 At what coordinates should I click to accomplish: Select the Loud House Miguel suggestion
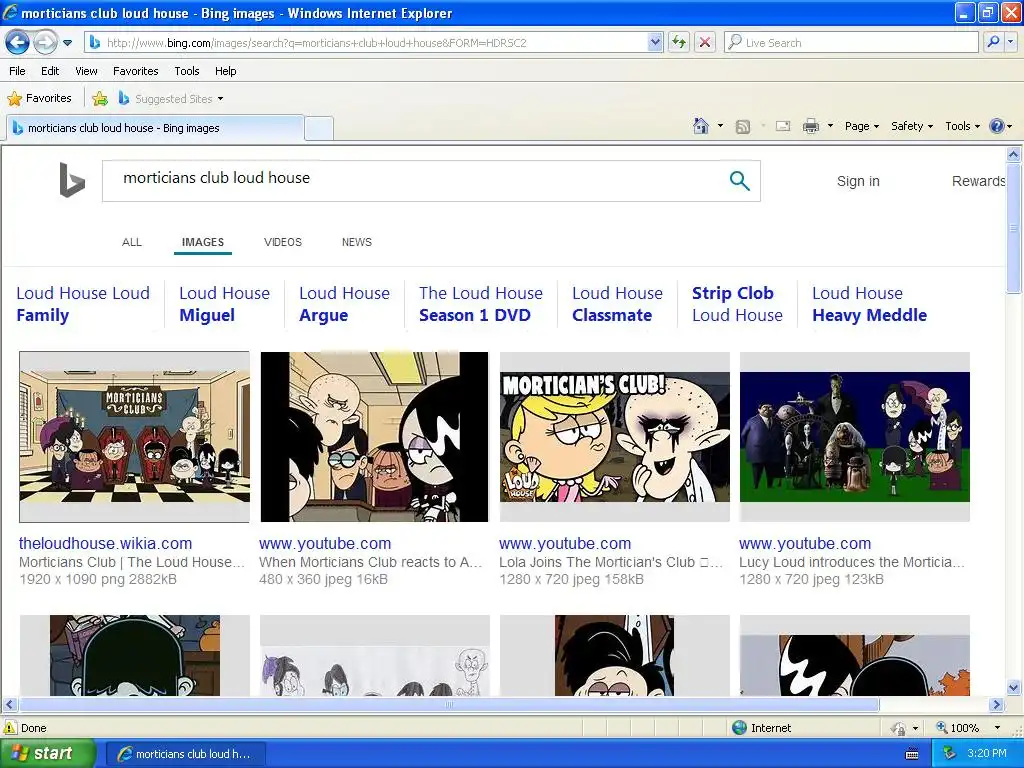224,304
